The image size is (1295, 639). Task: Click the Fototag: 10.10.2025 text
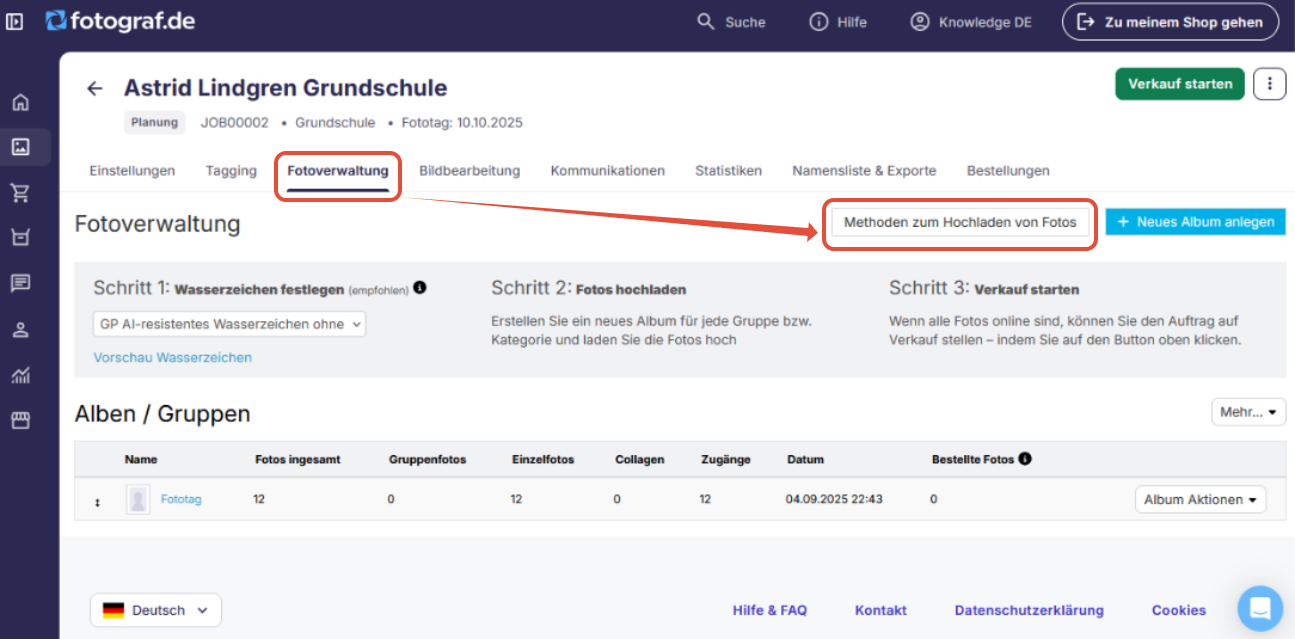(x=462, y=123)
